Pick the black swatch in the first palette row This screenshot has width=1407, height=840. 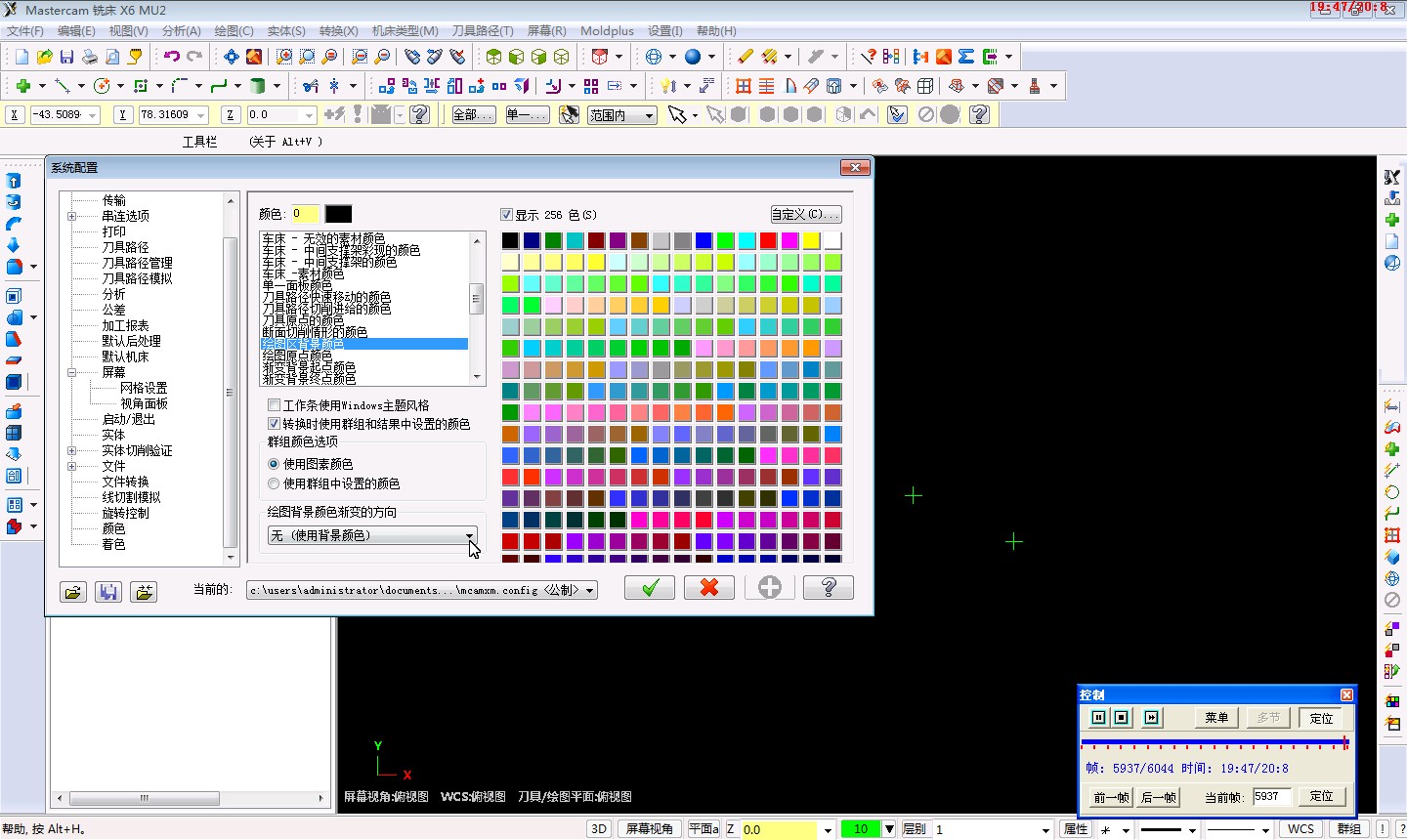click(510, 240)
